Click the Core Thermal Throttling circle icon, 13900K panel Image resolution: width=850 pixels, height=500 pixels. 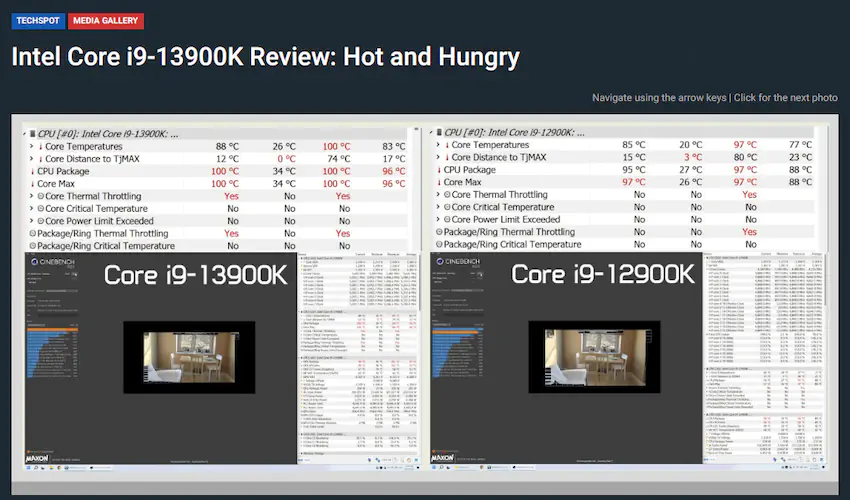coord(41,196)
